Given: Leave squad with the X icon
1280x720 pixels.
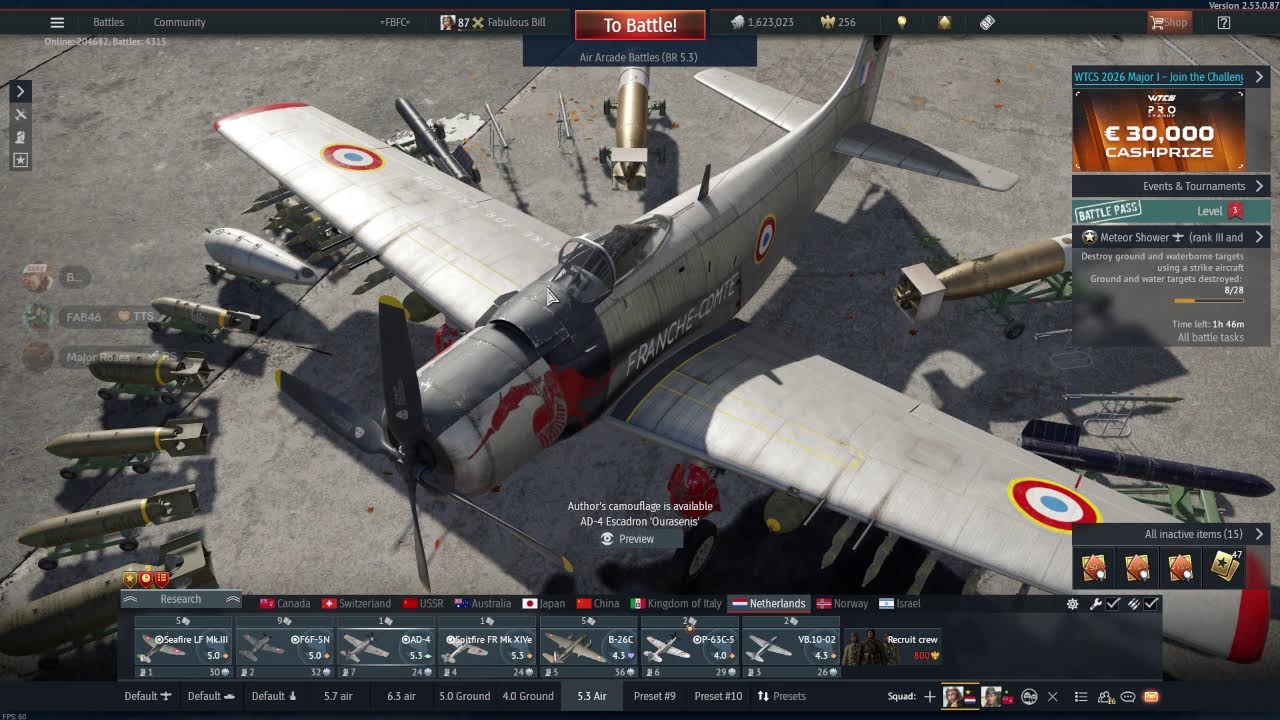Looking at the screenshot, I should click(x=1052, y=696).
